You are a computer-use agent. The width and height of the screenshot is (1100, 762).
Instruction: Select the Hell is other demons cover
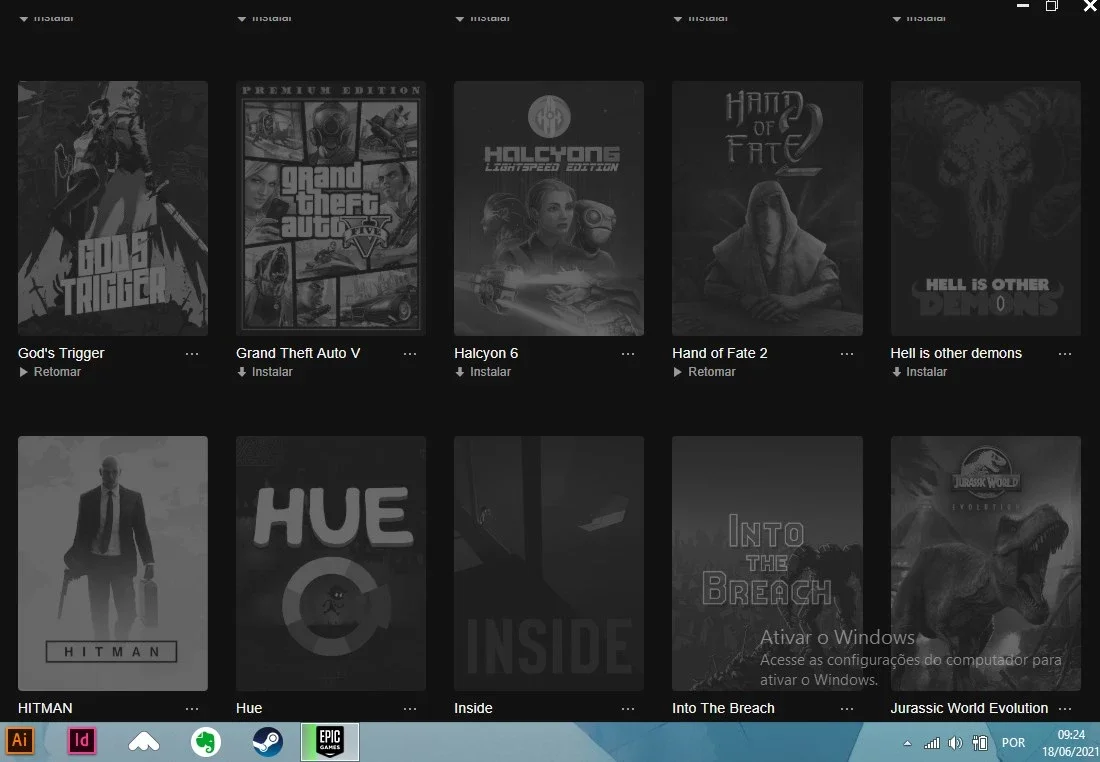(x=986, y=208)
